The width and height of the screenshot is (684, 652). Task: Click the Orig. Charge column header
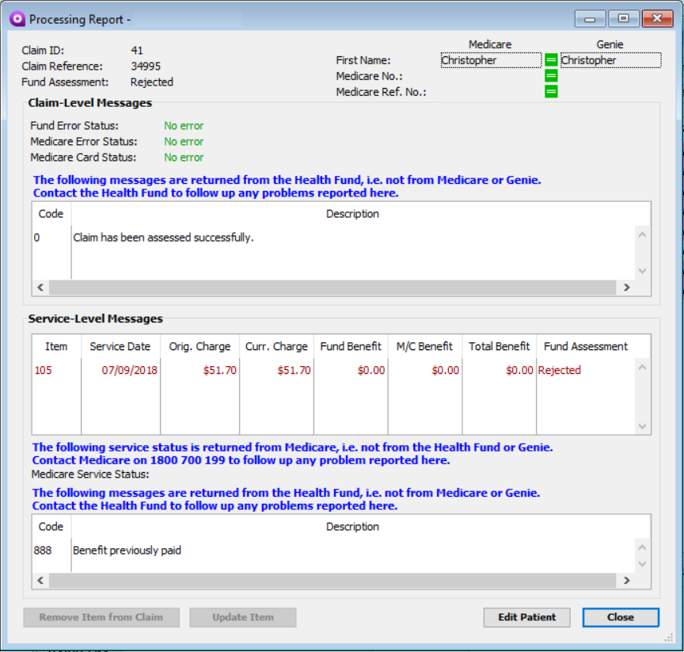coord(199,347)
